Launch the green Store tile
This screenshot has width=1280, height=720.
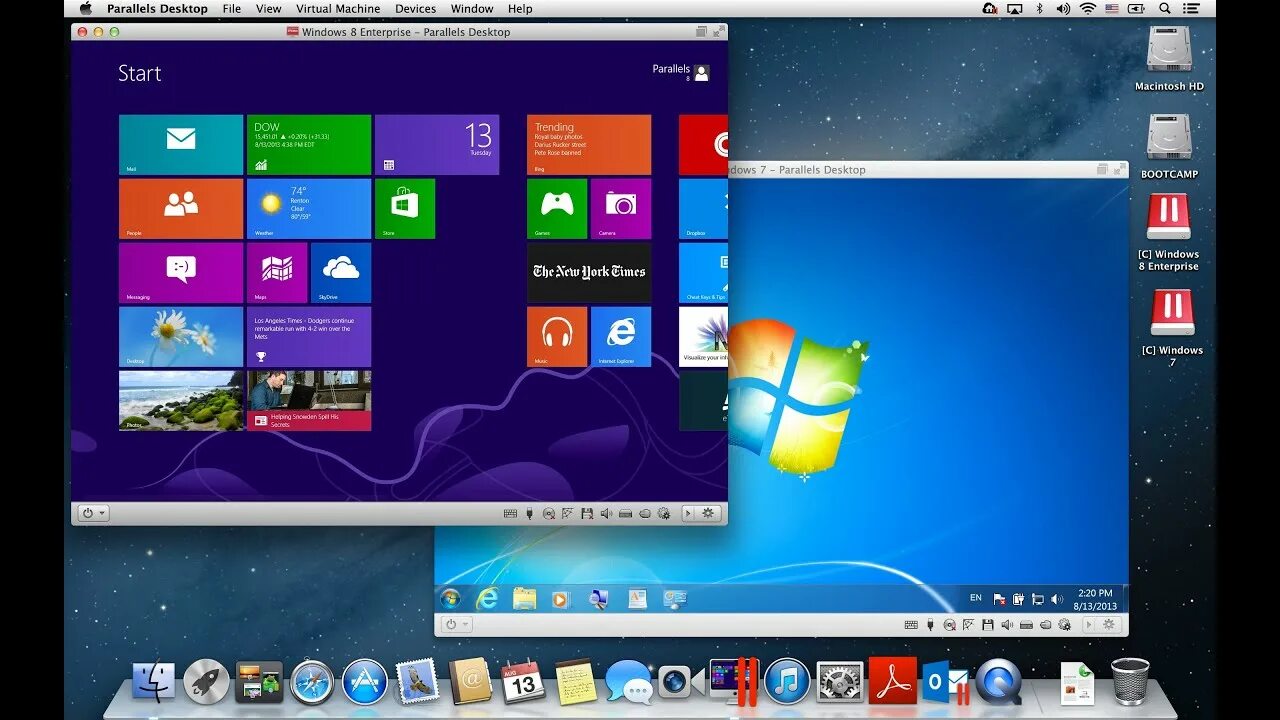(405, 209)
